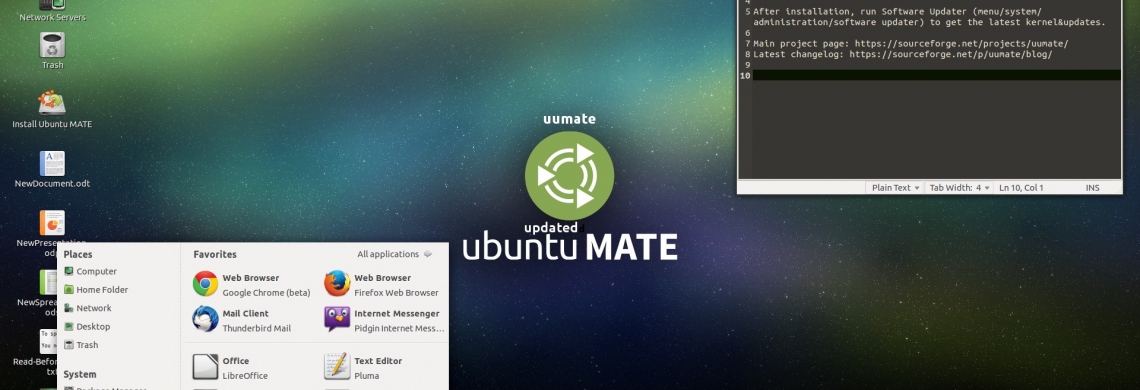Click the Ln 10, Col 1 status entry
The width and height of the screenshot is (1140, 390).
tap(1021, 188)
